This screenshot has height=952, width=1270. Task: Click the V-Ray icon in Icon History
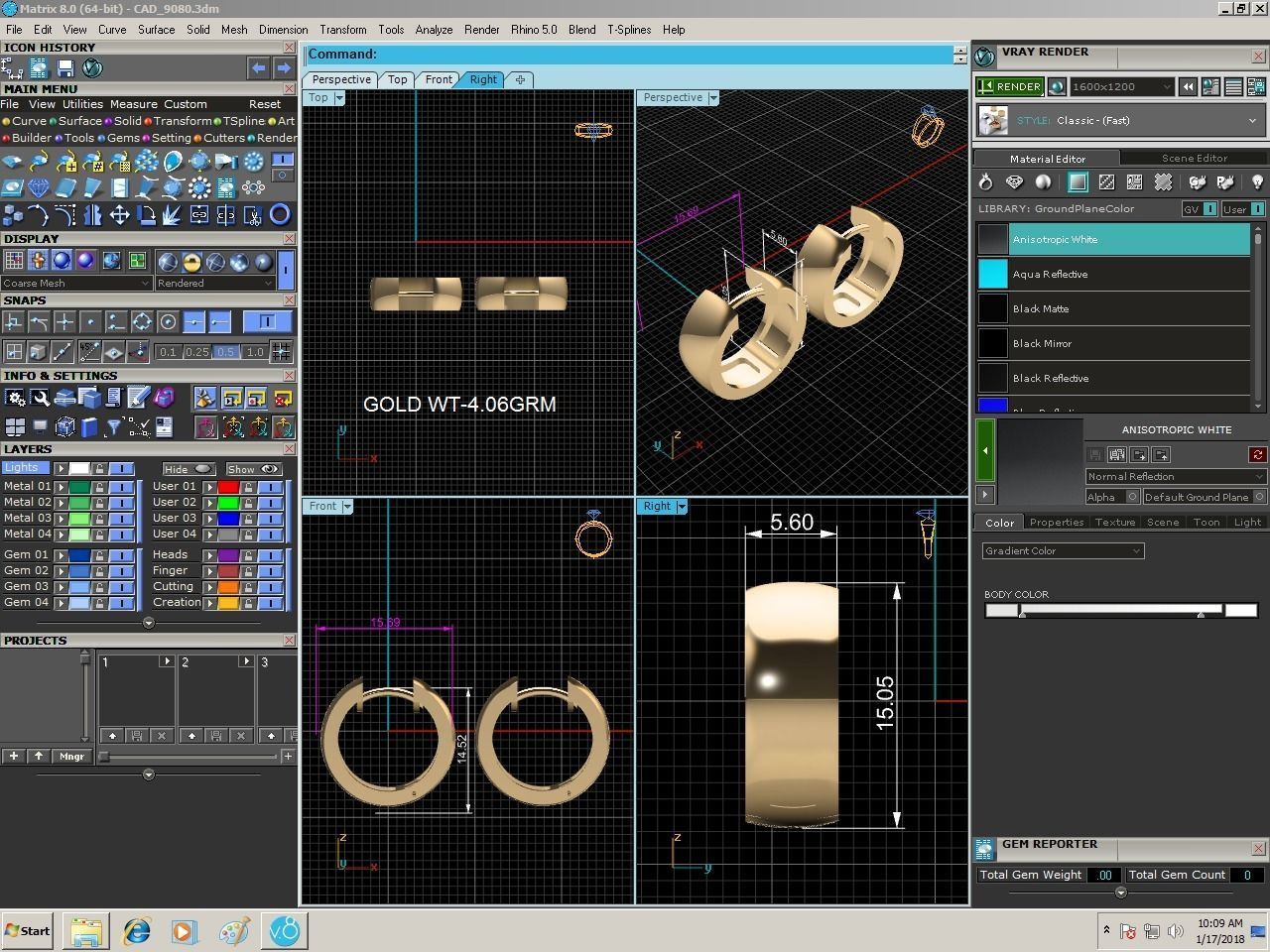[92, 68]
